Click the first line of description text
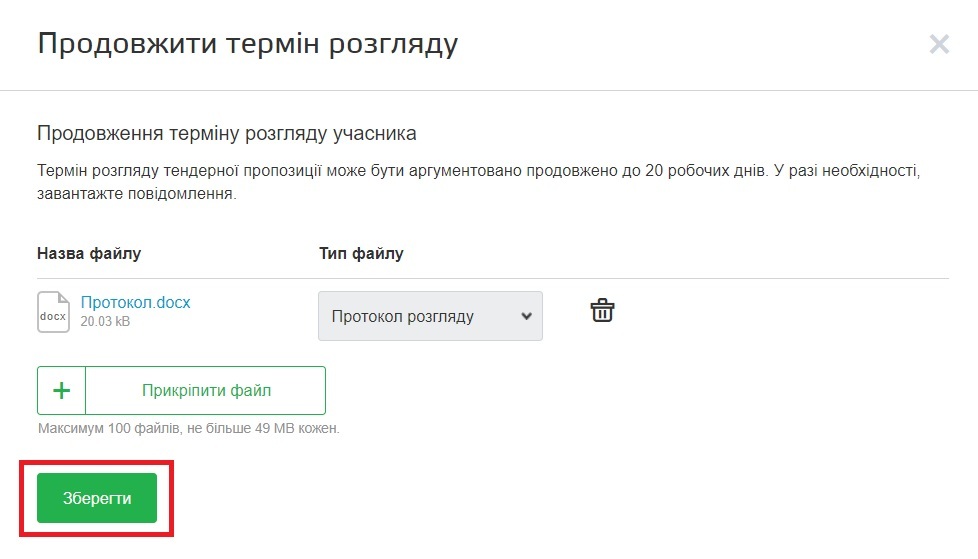Screen dimensions: 978x559 tap(477, 171)
